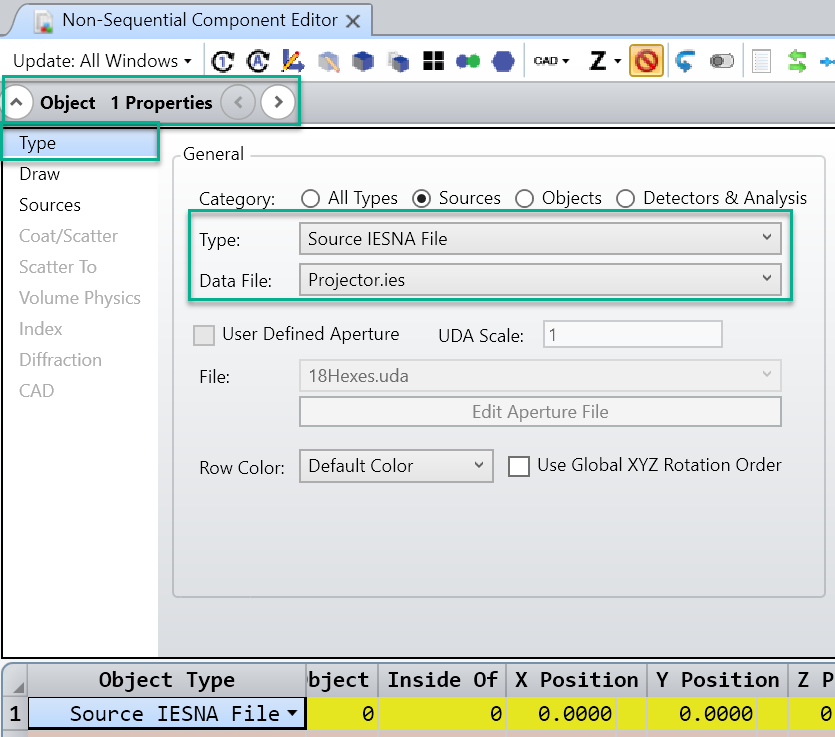Open the Data File dropdown showing Projector.ies
The image size is (835, 737).
(x=540, y=280)
